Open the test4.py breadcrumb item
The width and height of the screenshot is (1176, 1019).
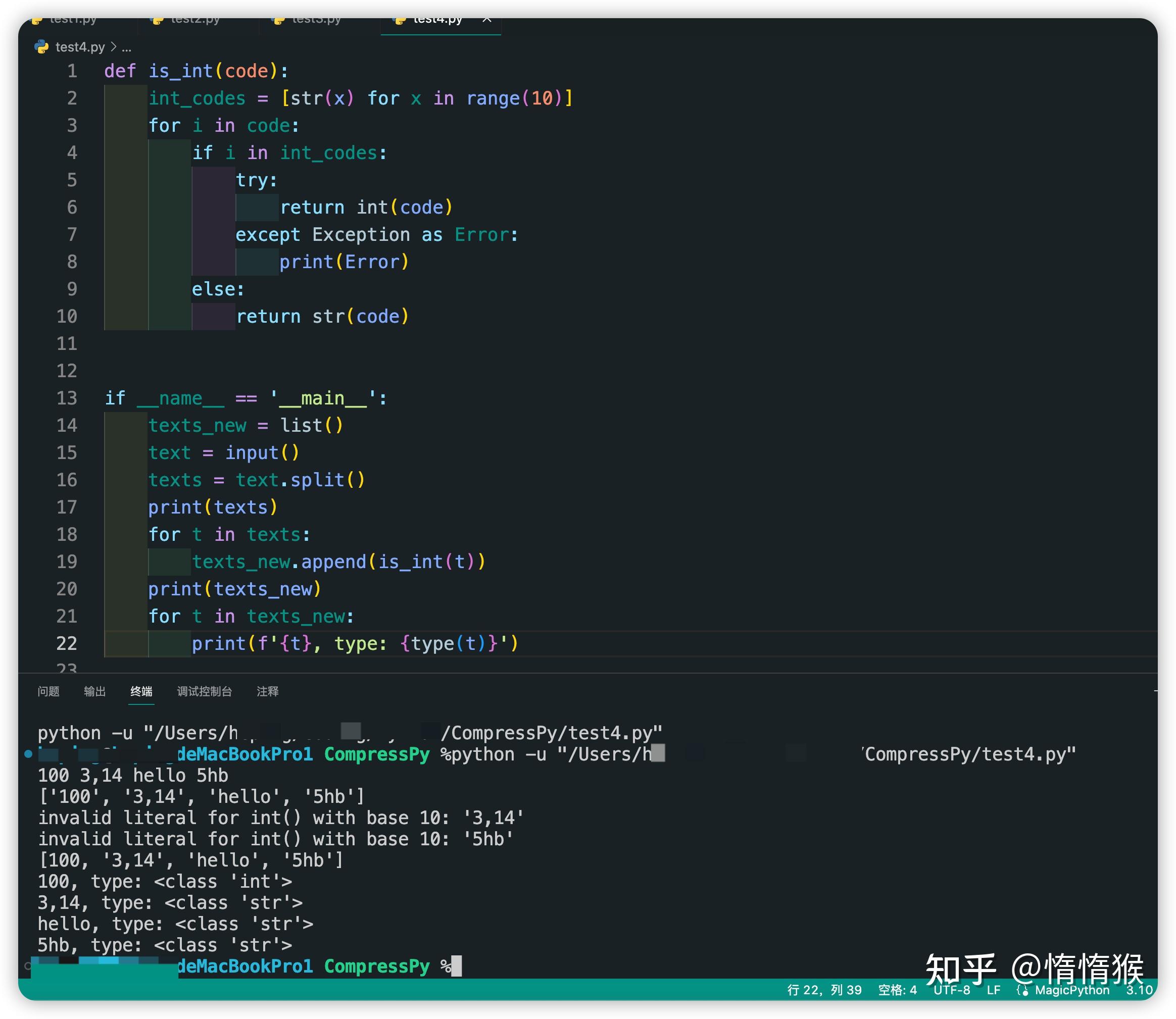[x=80, y=46]
